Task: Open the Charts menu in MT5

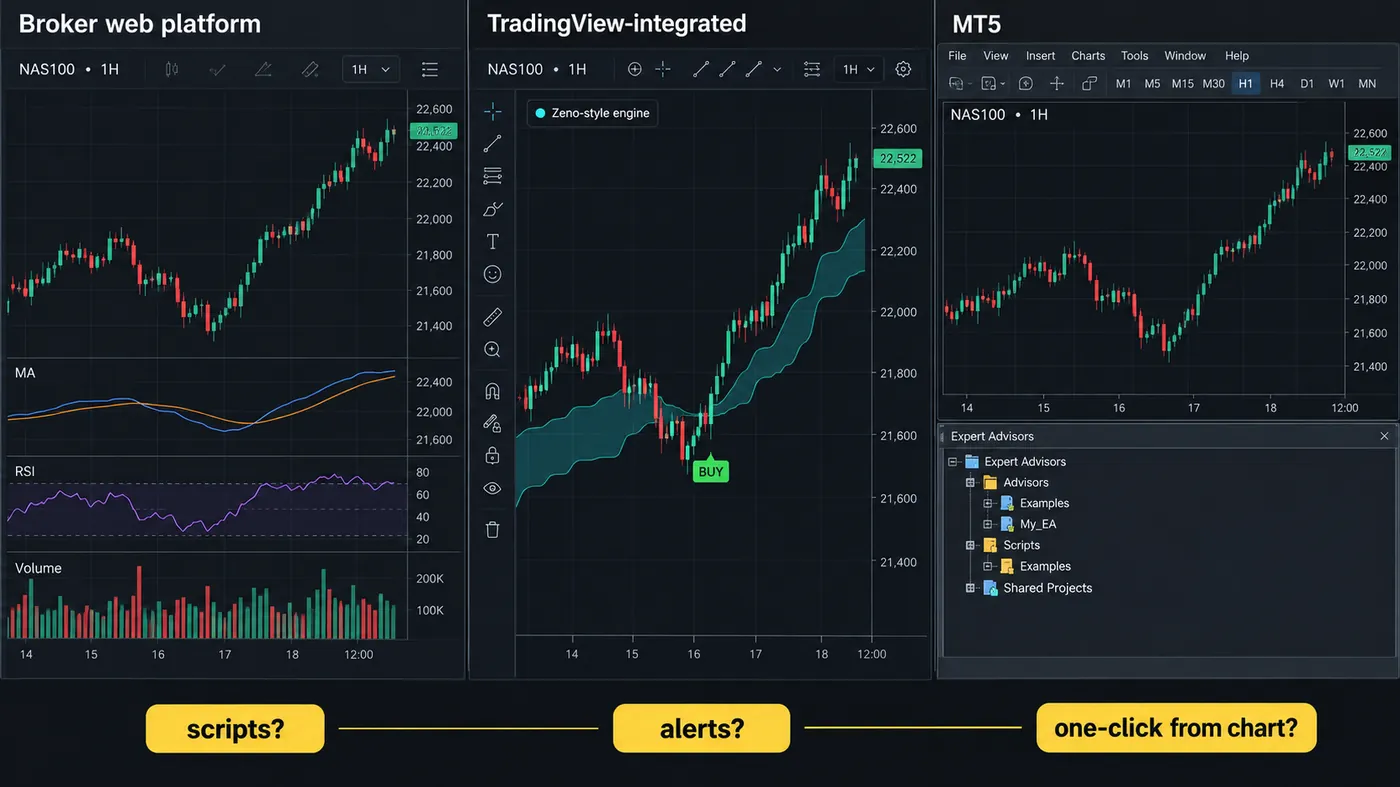Action: (x=1088, y=56)
